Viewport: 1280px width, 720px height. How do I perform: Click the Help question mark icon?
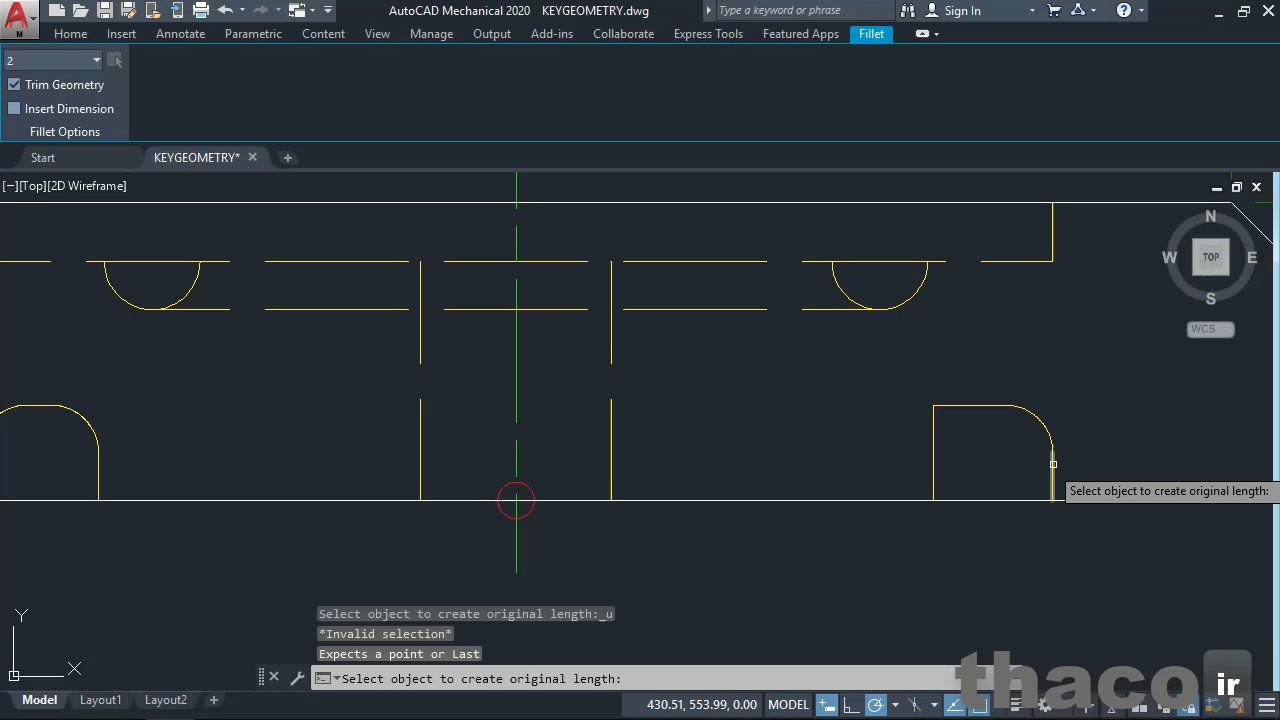tap(1124, 11)
